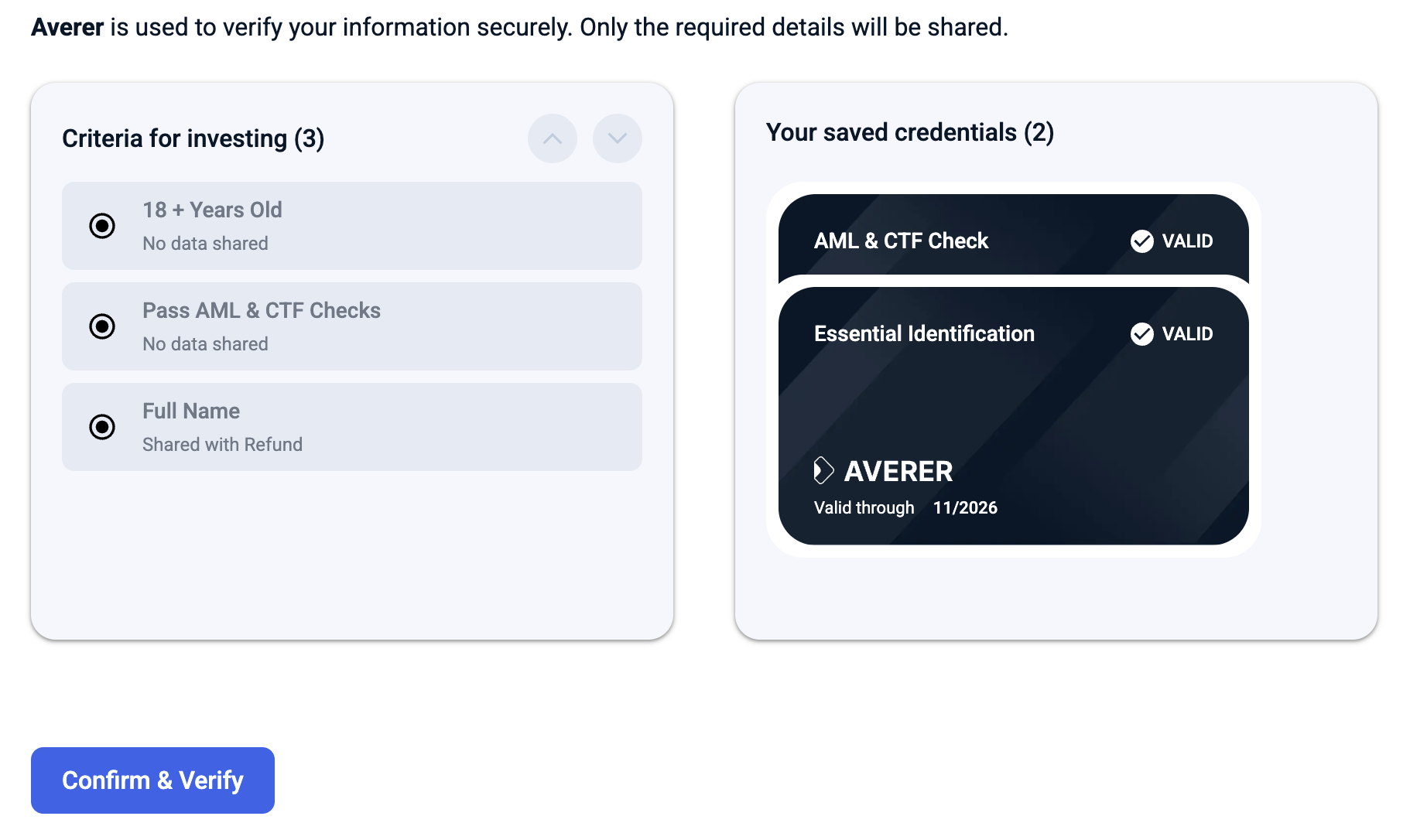Click the circular icon next to Full Name
Image resolution: width=1410 pixels, height=840 pixels.
click(101, 427)
